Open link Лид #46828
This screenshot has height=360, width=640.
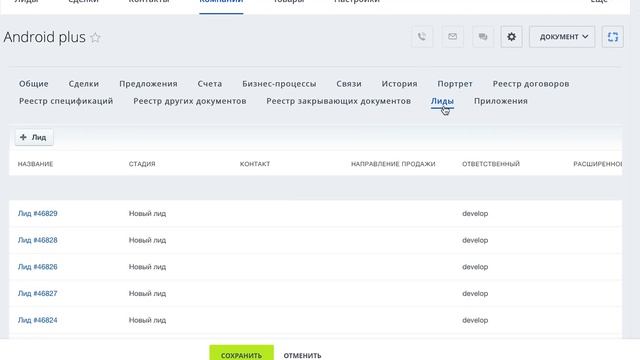click(x=38, y=240)
